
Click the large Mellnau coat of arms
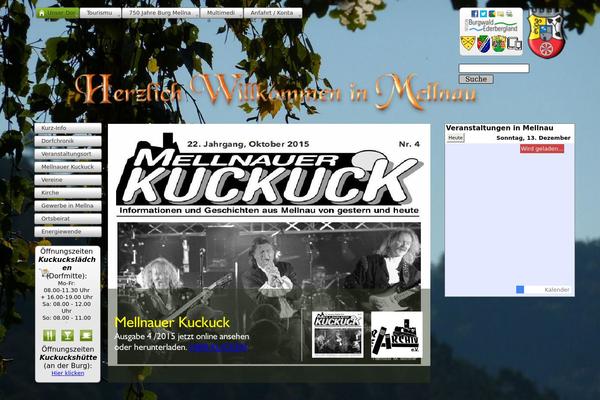(546, 34)
